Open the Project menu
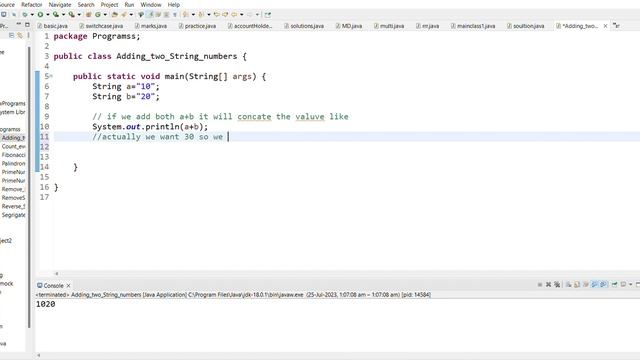640x360 pixels. pyautogui.click(x=109, y=4)
